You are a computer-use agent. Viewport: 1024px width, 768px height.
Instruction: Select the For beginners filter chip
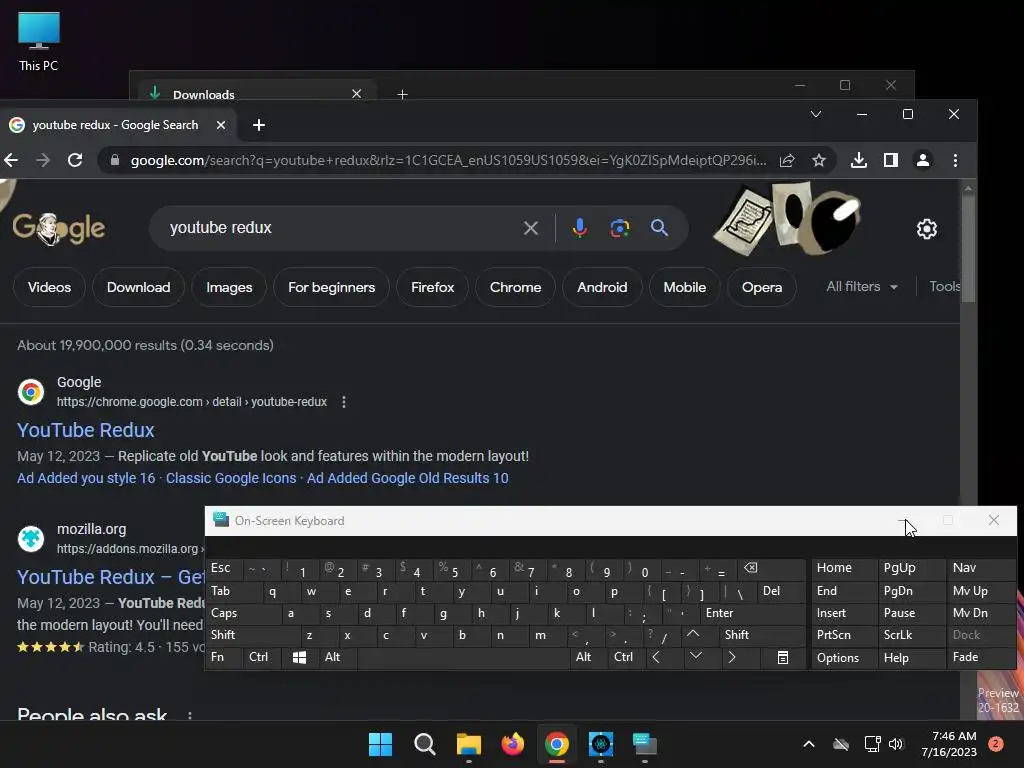click(x=331, y=287)
